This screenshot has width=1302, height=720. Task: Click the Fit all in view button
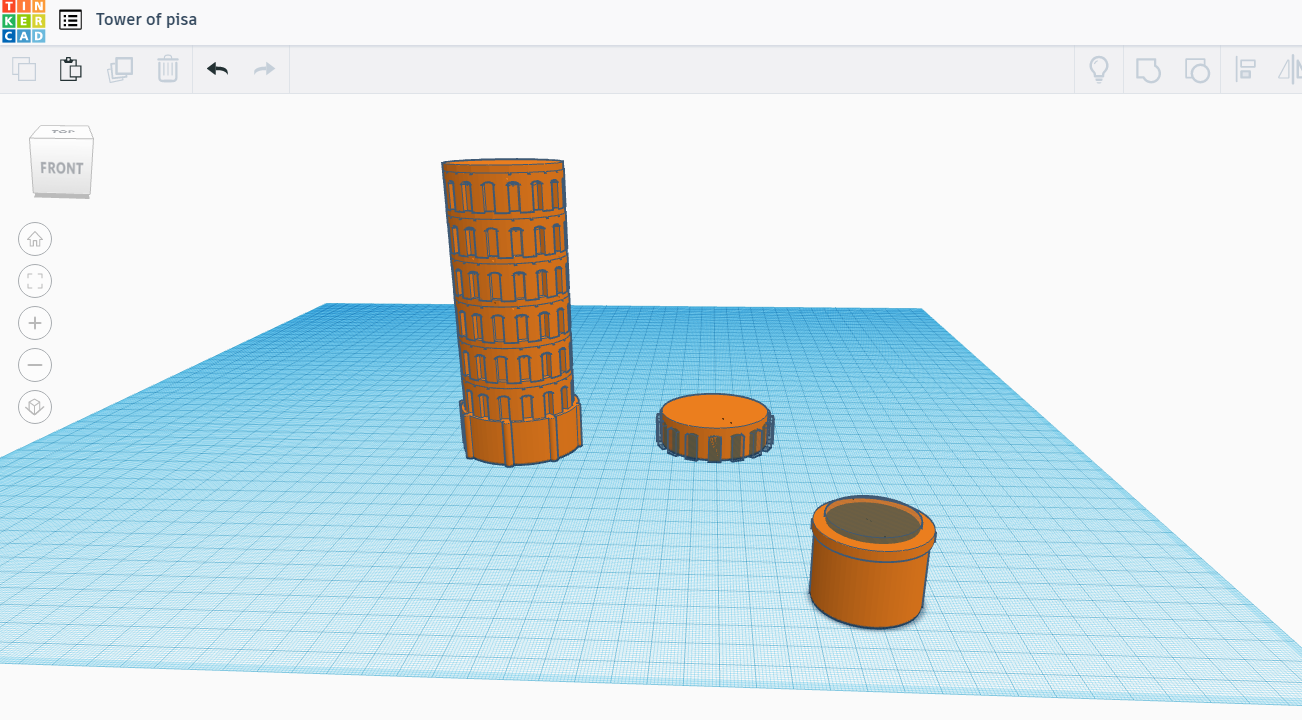[x=35, y=281]
